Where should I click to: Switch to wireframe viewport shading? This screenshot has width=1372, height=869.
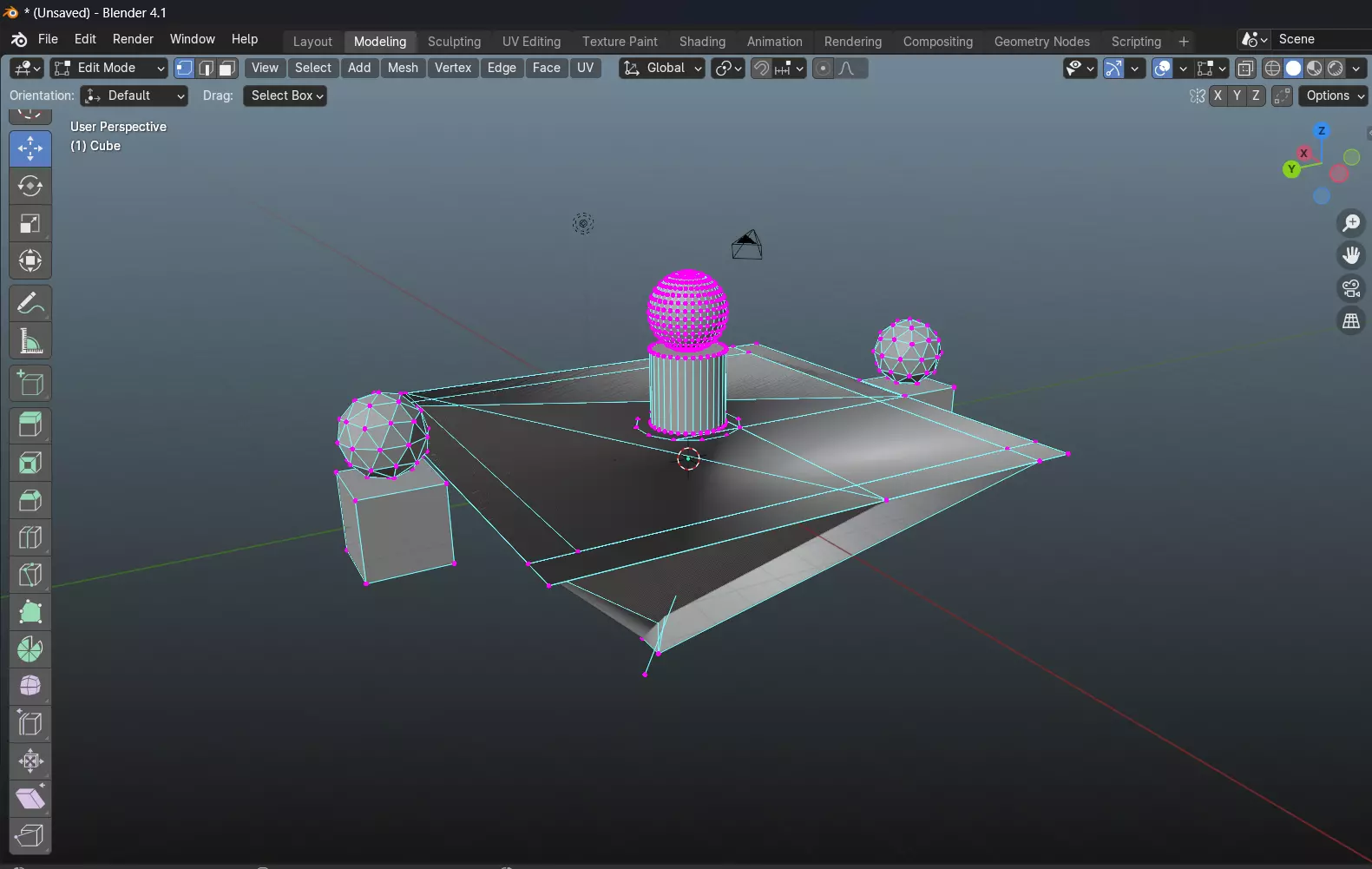pos(1272,68)
